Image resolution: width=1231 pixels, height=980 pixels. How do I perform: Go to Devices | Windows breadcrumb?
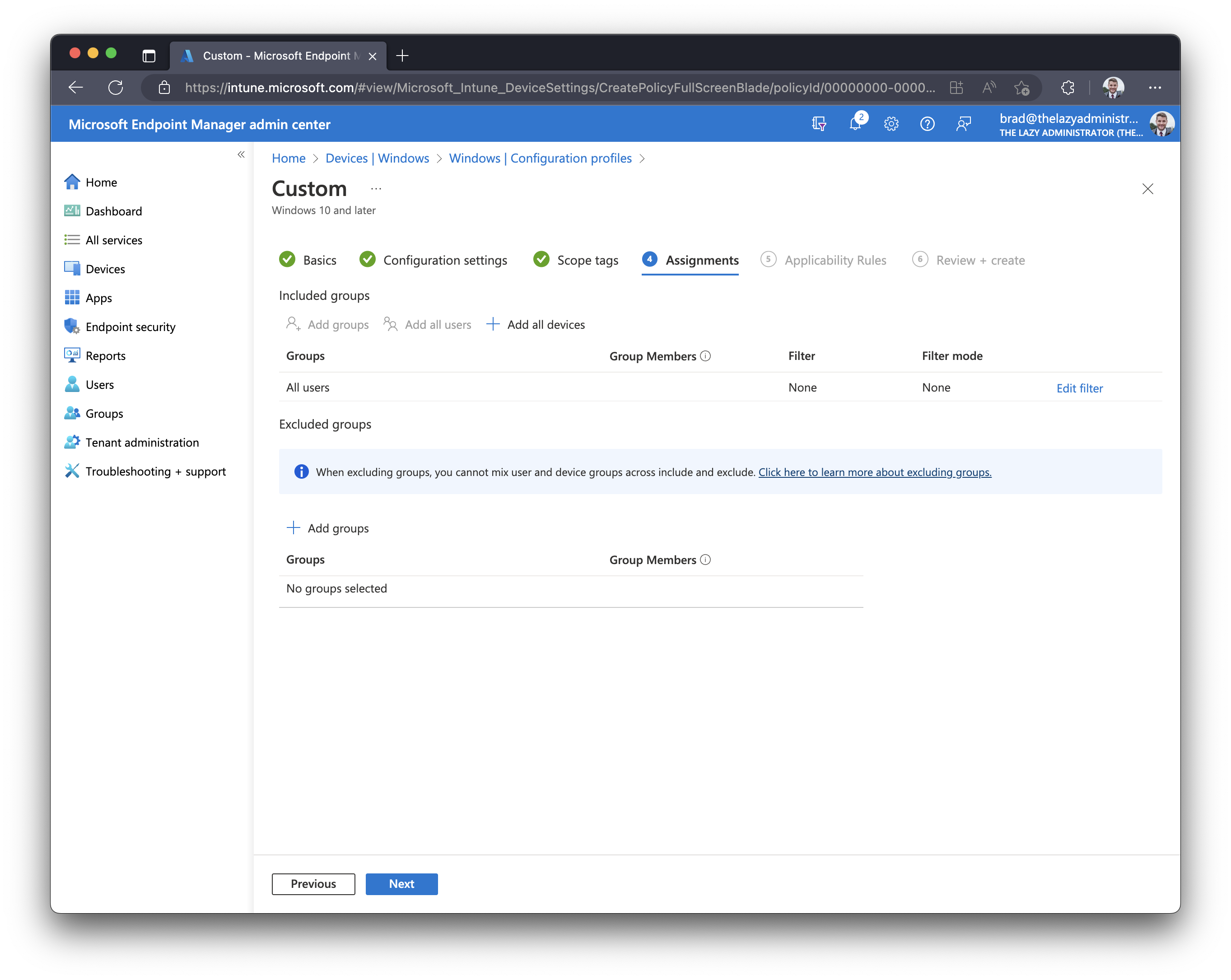pyautogui.click(x=377, y=158)
